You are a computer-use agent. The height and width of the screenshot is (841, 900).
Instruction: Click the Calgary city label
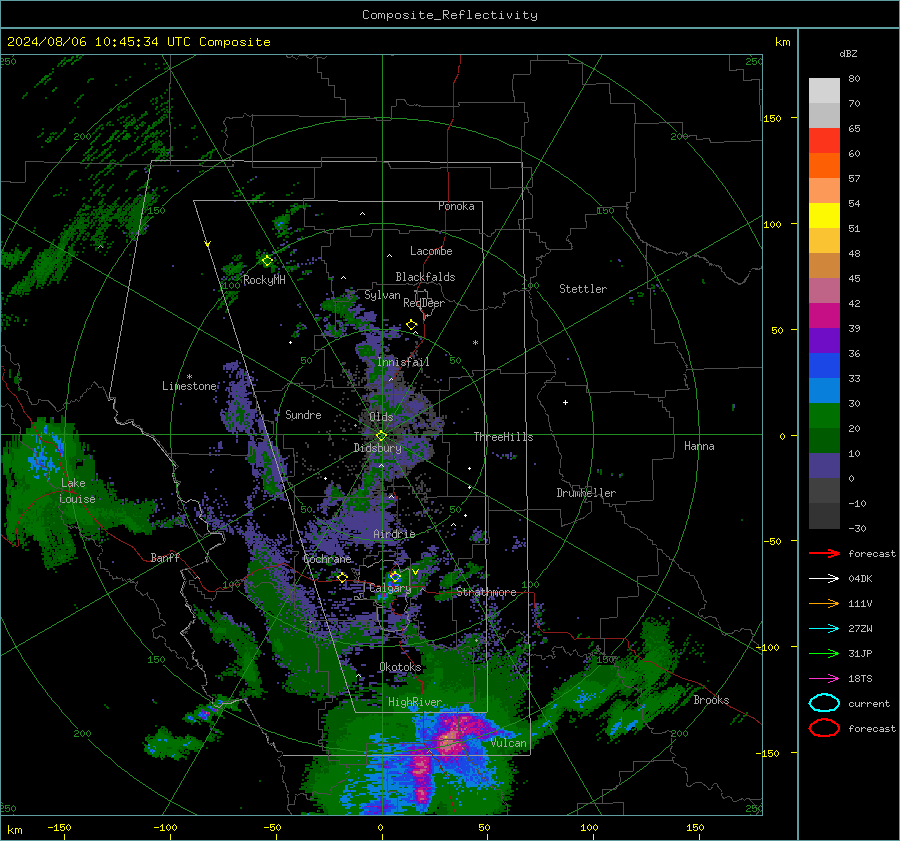click(x=390, y=588)
